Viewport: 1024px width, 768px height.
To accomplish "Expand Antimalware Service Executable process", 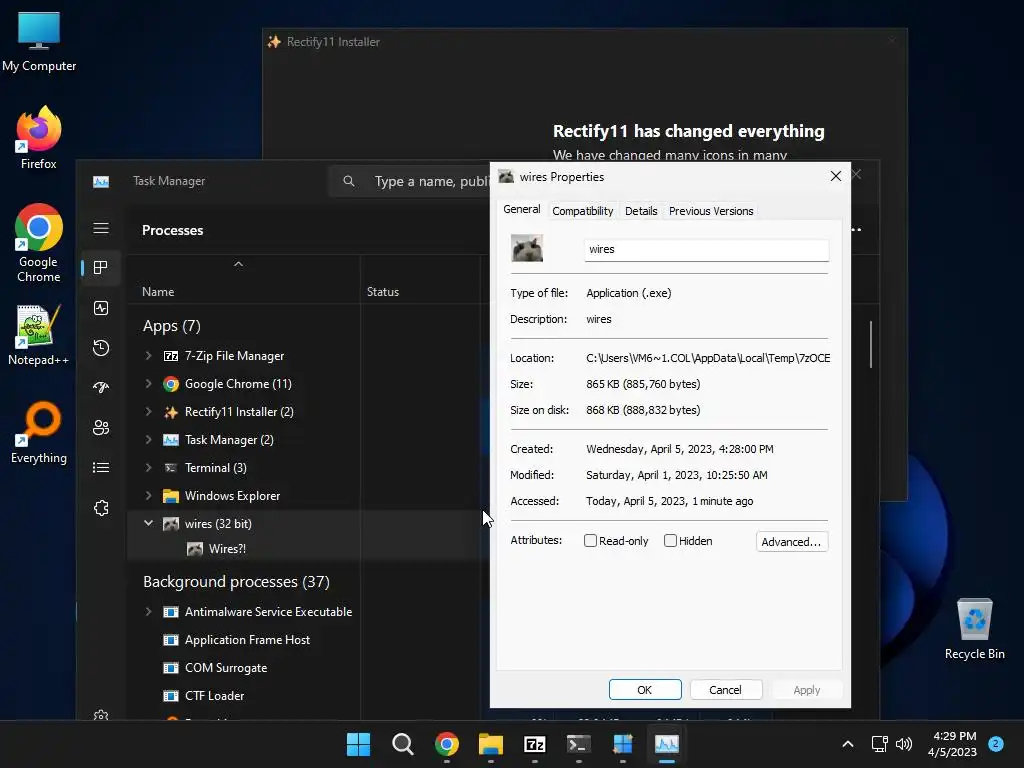I will coord(148,612).
